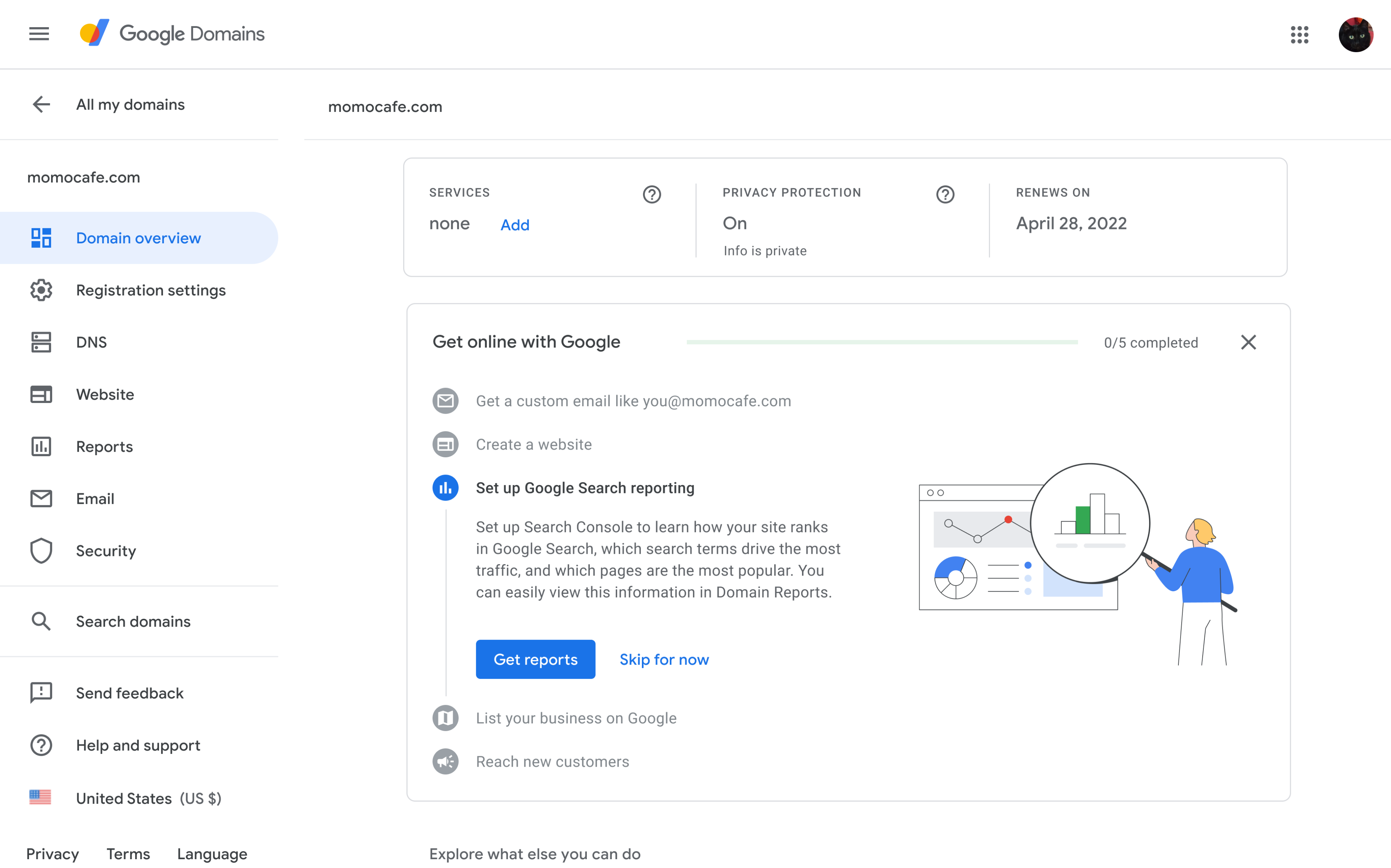Go to Registration settings

(x=138, y=290)
